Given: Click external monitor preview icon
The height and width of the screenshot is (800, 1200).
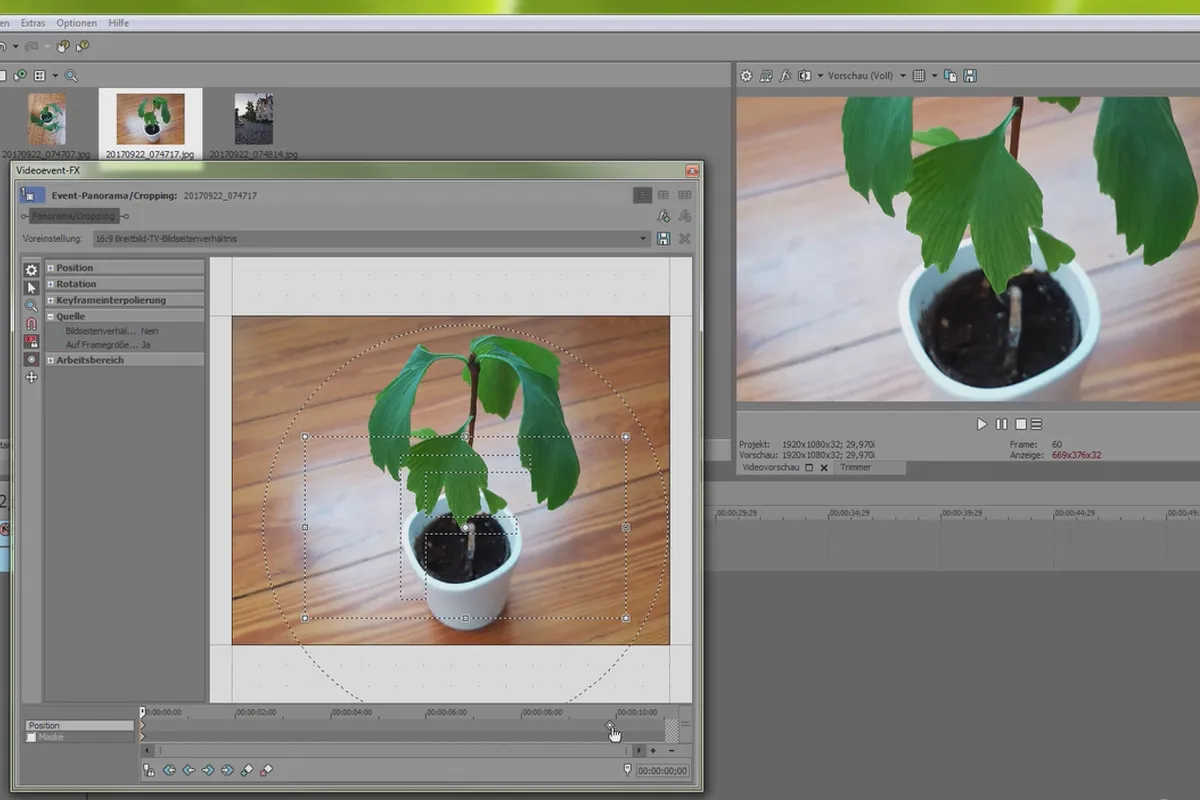Looking at the screenshot, I should coord(766,76).
